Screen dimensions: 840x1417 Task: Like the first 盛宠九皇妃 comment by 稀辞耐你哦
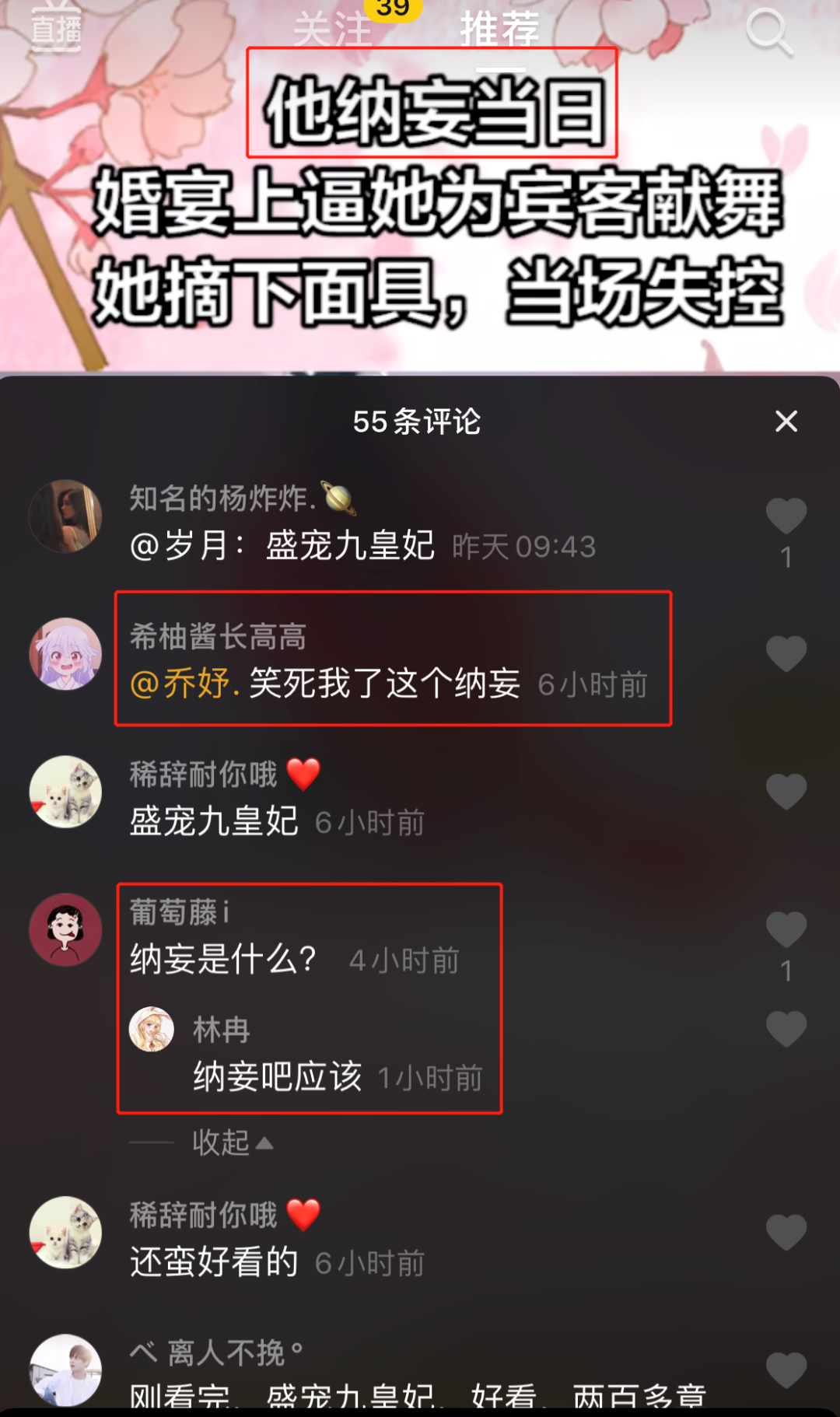click(x=786, y=792)
